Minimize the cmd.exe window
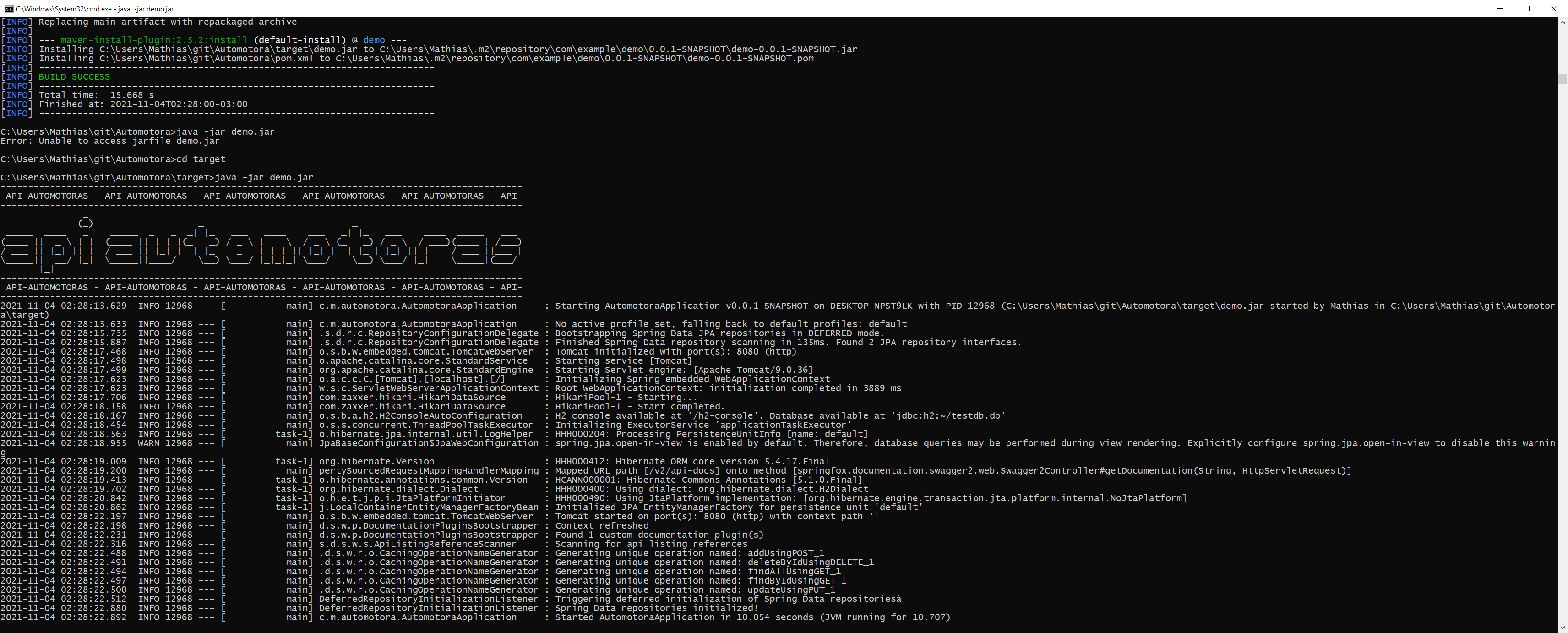1568x633 pixels. pyautogui.click(x=1500, y=9)
